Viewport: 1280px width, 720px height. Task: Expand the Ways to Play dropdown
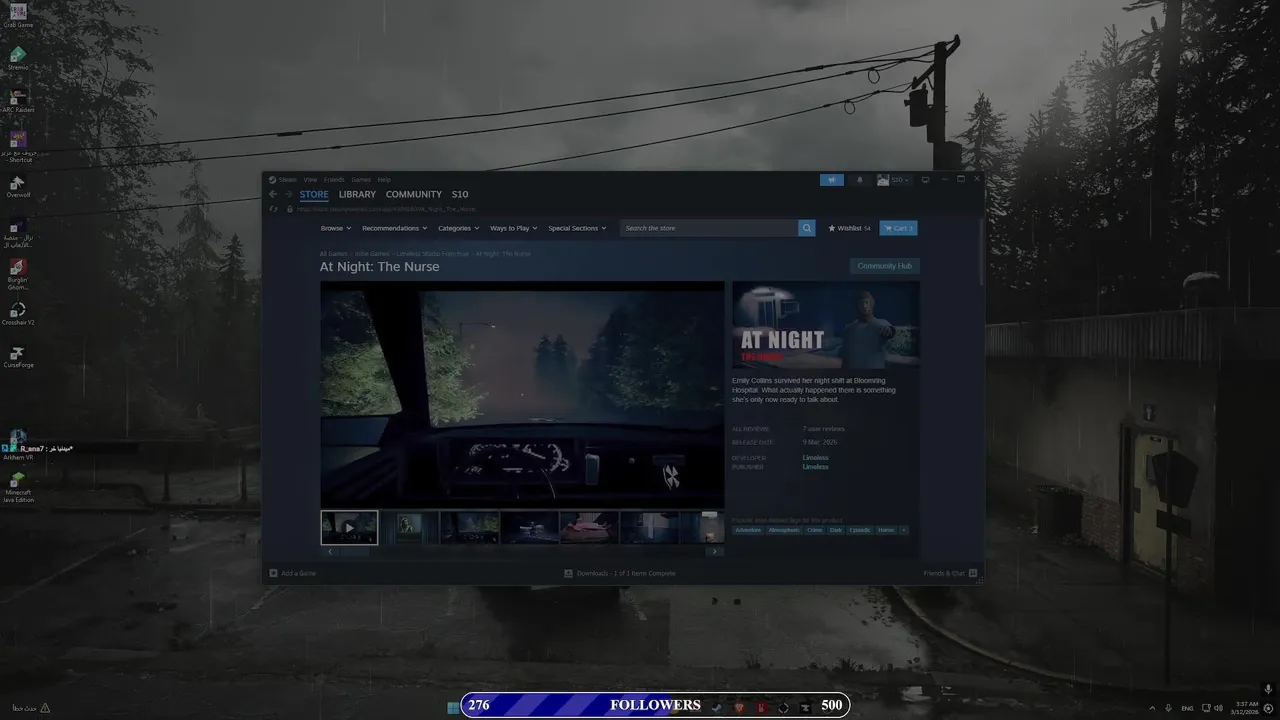coord(513,228)
